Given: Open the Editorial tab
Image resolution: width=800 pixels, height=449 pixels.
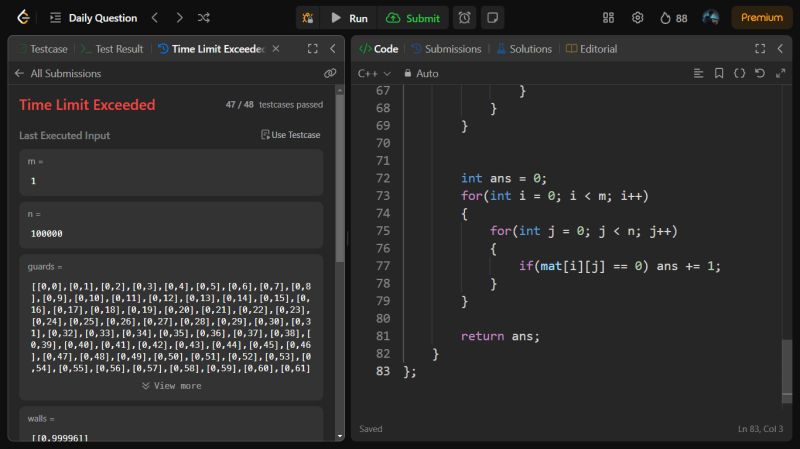Looking at the screenshot, I should click(592, 49).
